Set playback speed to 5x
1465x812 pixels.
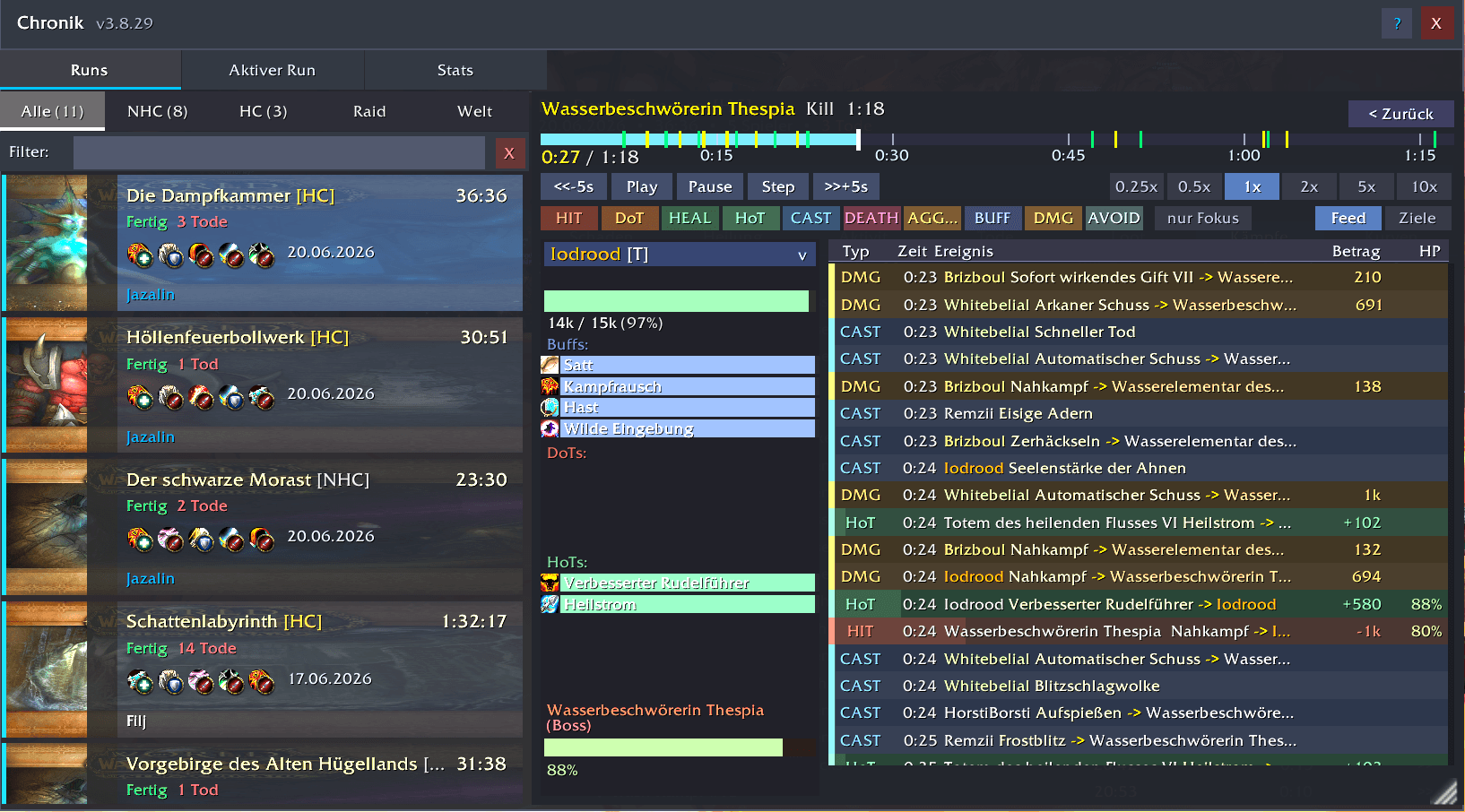point(1366,186)
